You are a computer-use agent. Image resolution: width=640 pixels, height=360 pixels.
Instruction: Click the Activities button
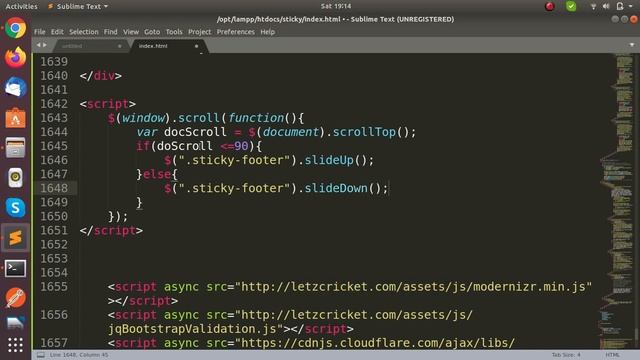tap(21, 6)
